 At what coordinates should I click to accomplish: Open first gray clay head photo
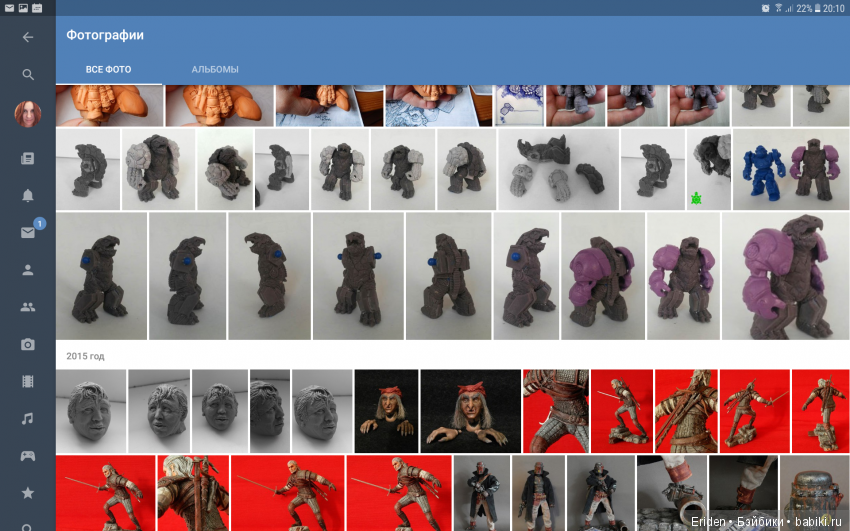tap(91, 411)
